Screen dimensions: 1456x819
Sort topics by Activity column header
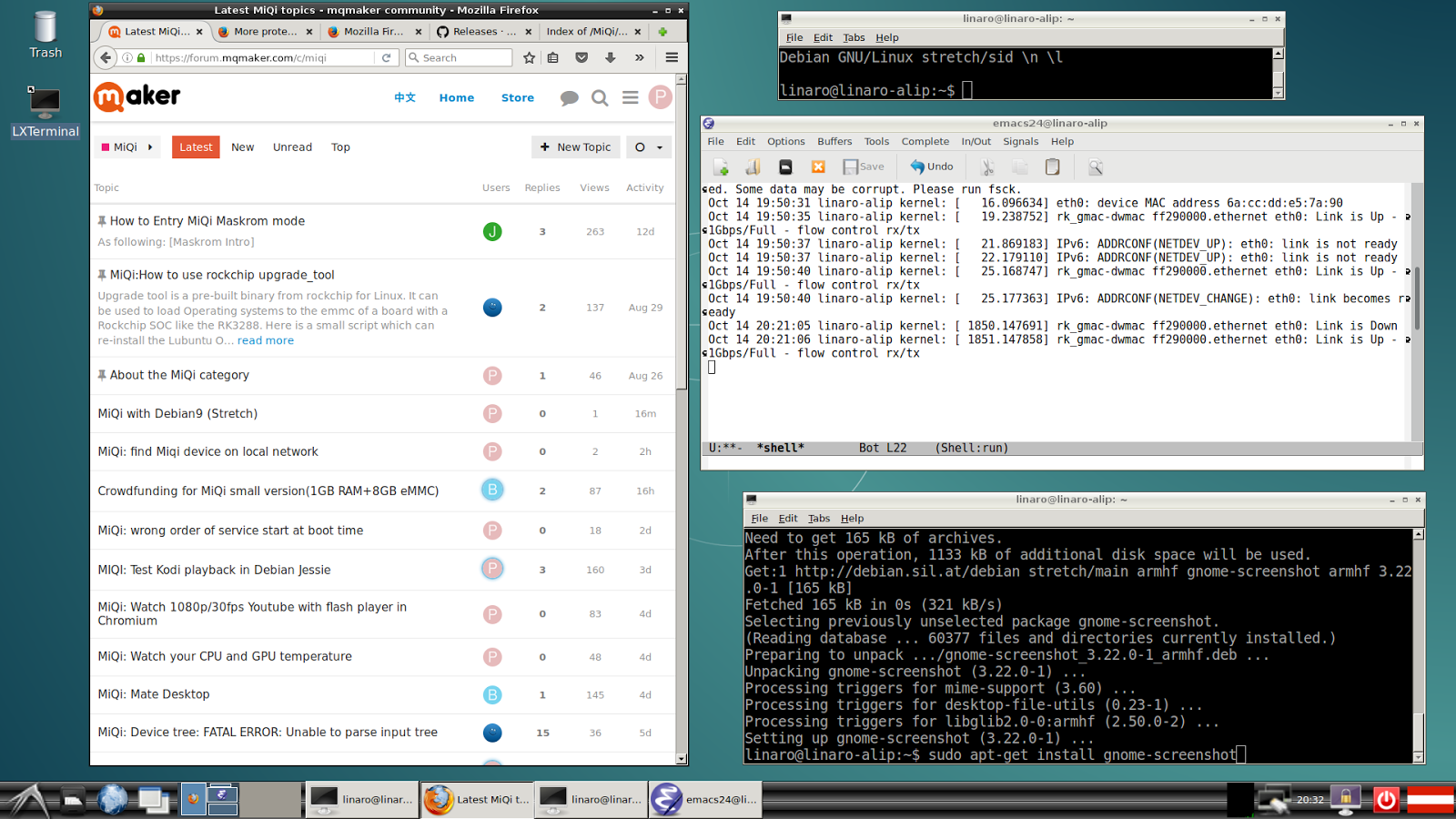(645, 187)
